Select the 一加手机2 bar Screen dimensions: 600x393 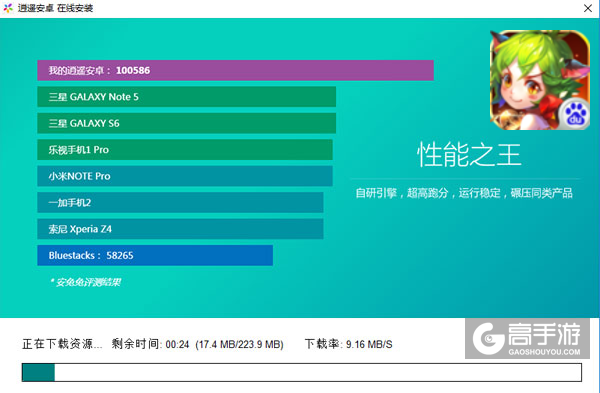180,202
